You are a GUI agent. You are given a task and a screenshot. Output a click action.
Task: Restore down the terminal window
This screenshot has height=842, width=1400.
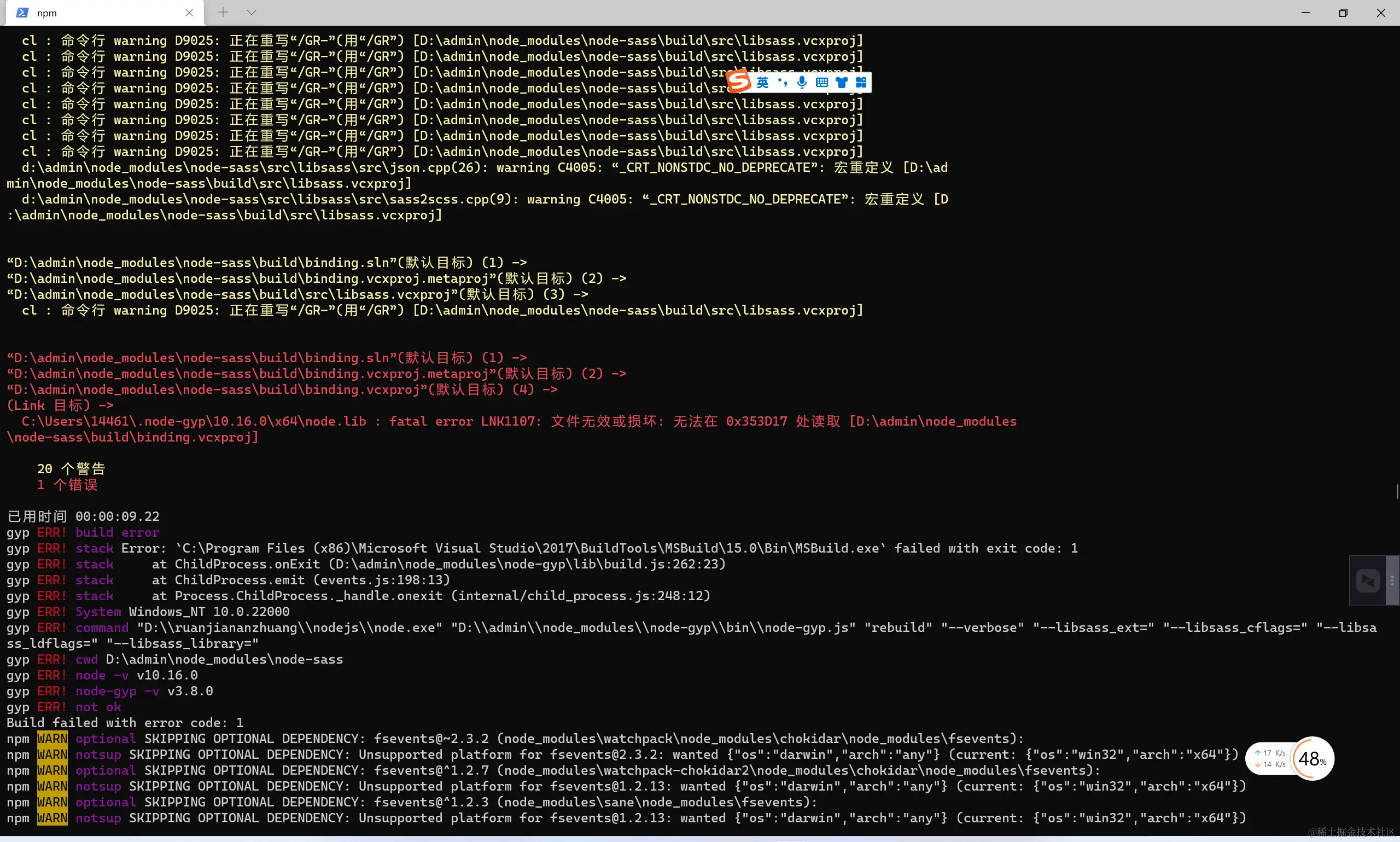1343,13
